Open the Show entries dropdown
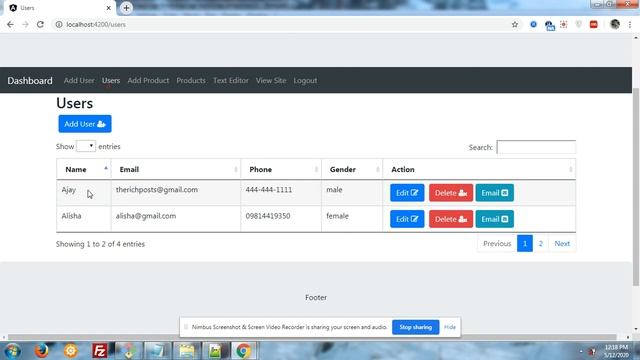640x360 pixels. point(86,146)
